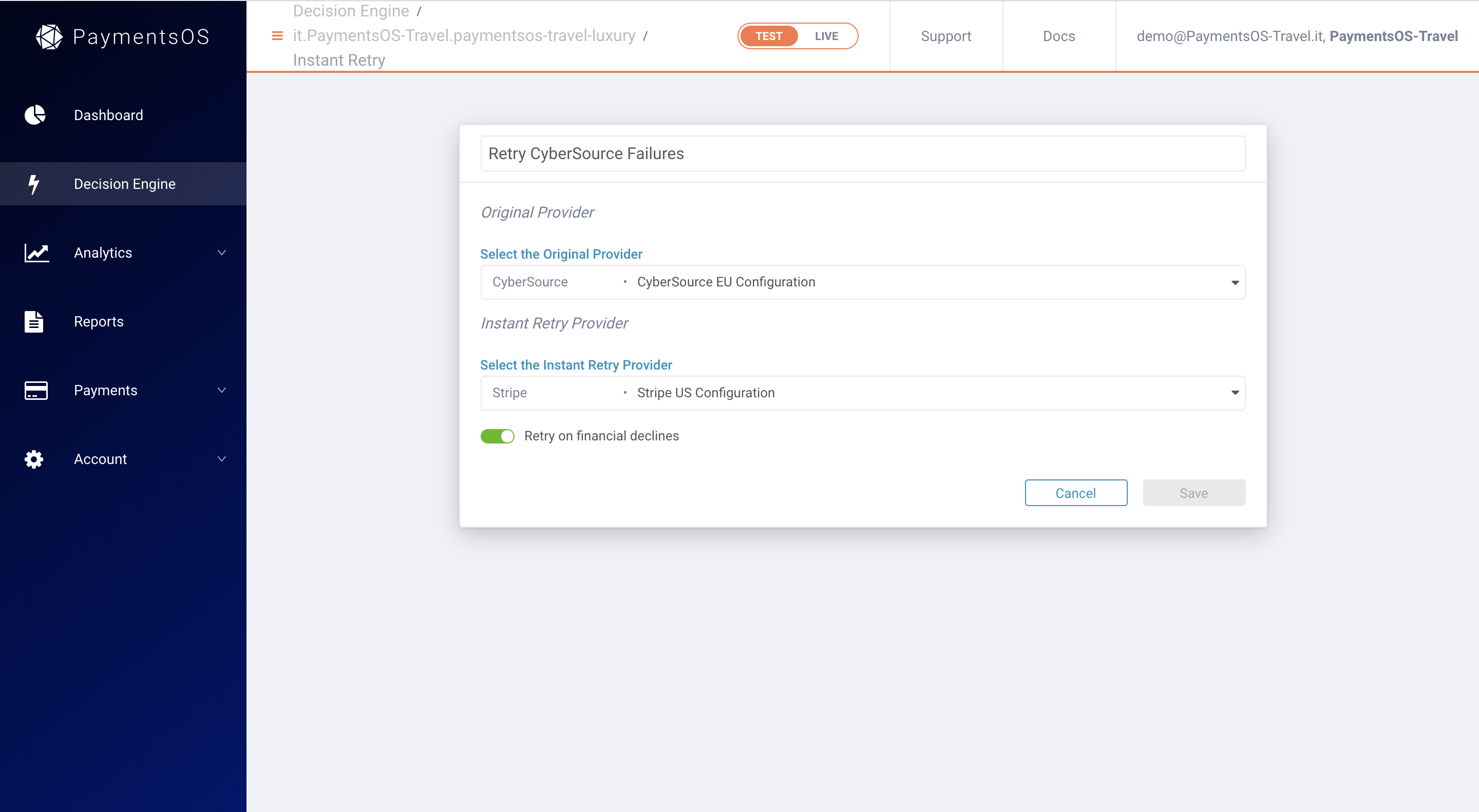The height and width of the screenshot is (812, 1479).
Task: Click the Reports document icon
Action: click(x=34, y=321)
